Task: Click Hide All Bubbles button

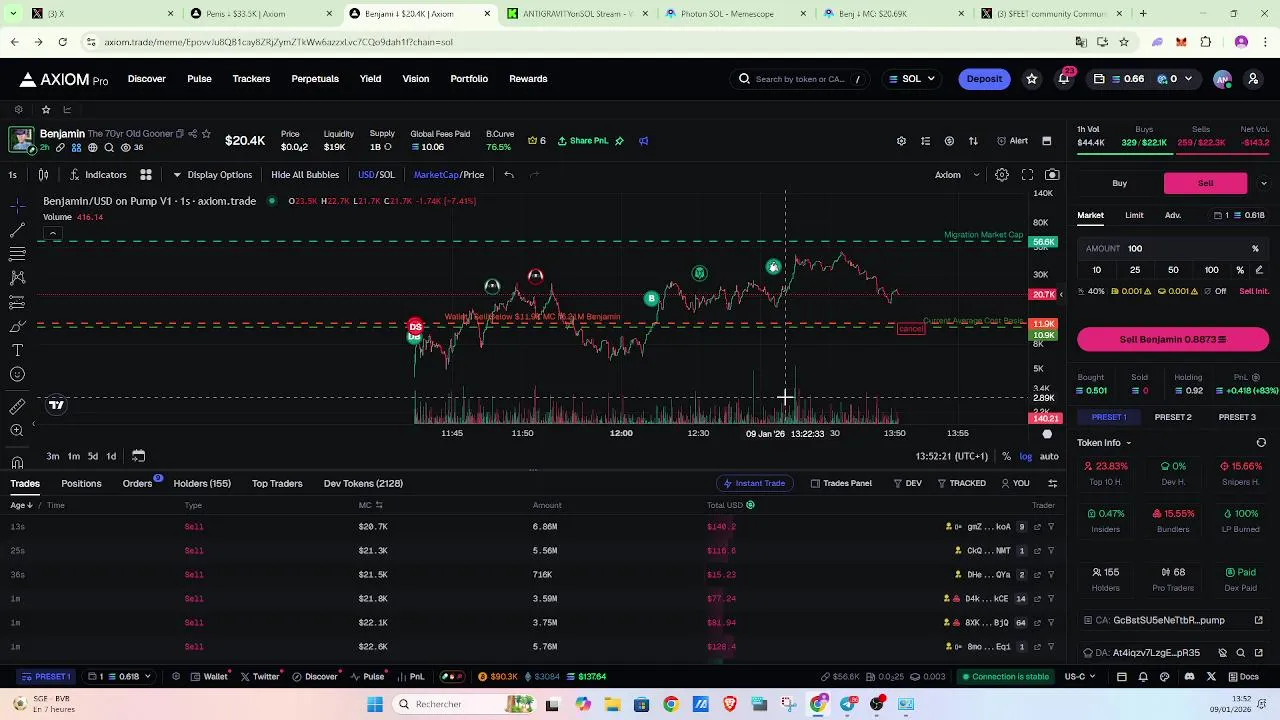Action: pos(305,175)
